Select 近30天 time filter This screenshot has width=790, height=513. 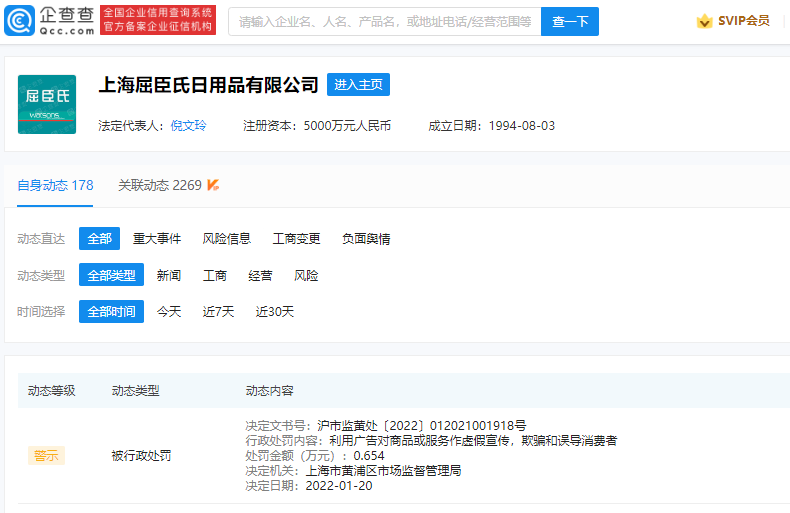(x=275, y=311)
